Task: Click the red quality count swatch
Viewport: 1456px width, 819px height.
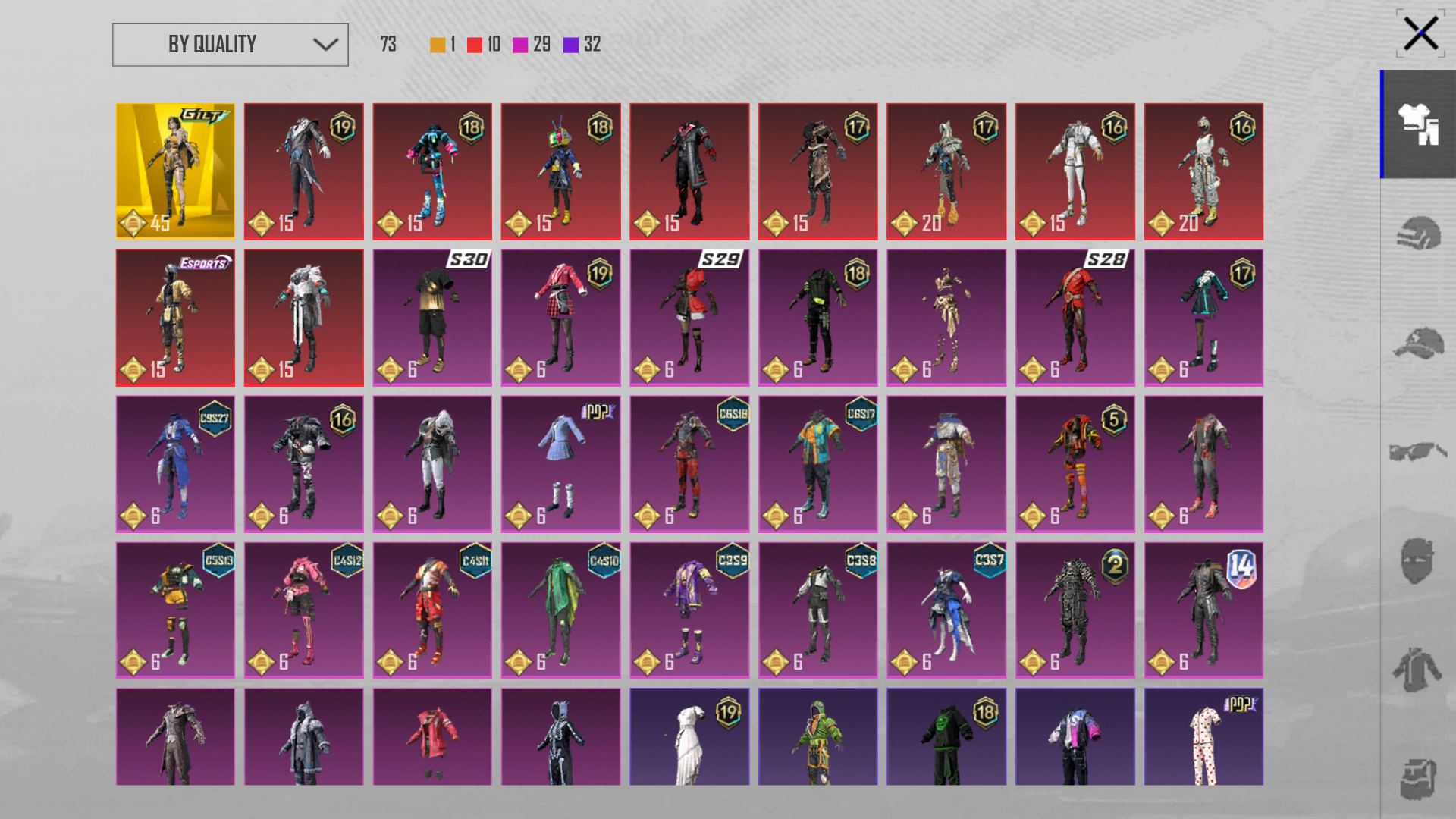Action: tap(475, 45)
